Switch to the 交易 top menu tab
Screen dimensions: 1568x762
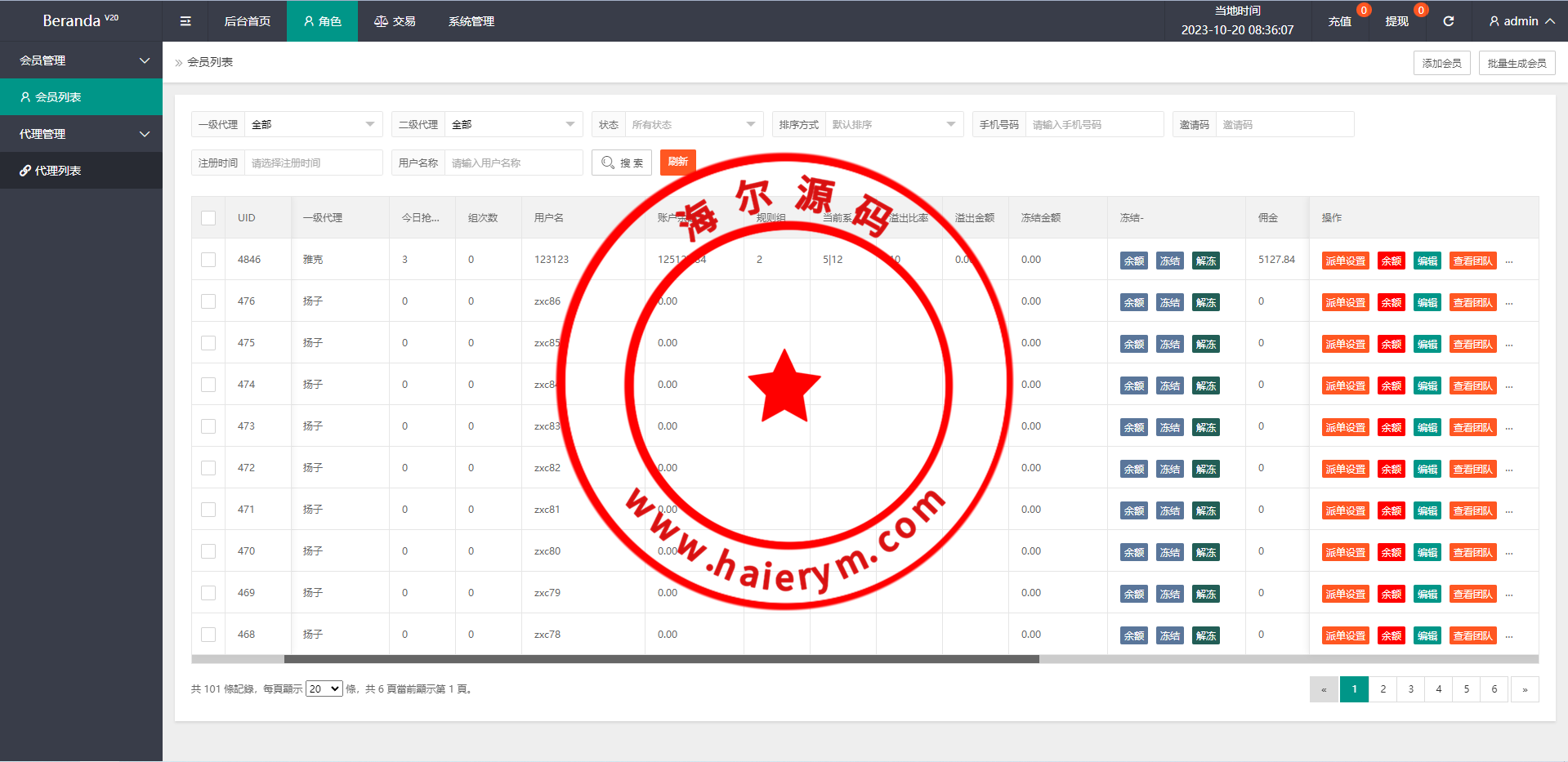[395, 21]
